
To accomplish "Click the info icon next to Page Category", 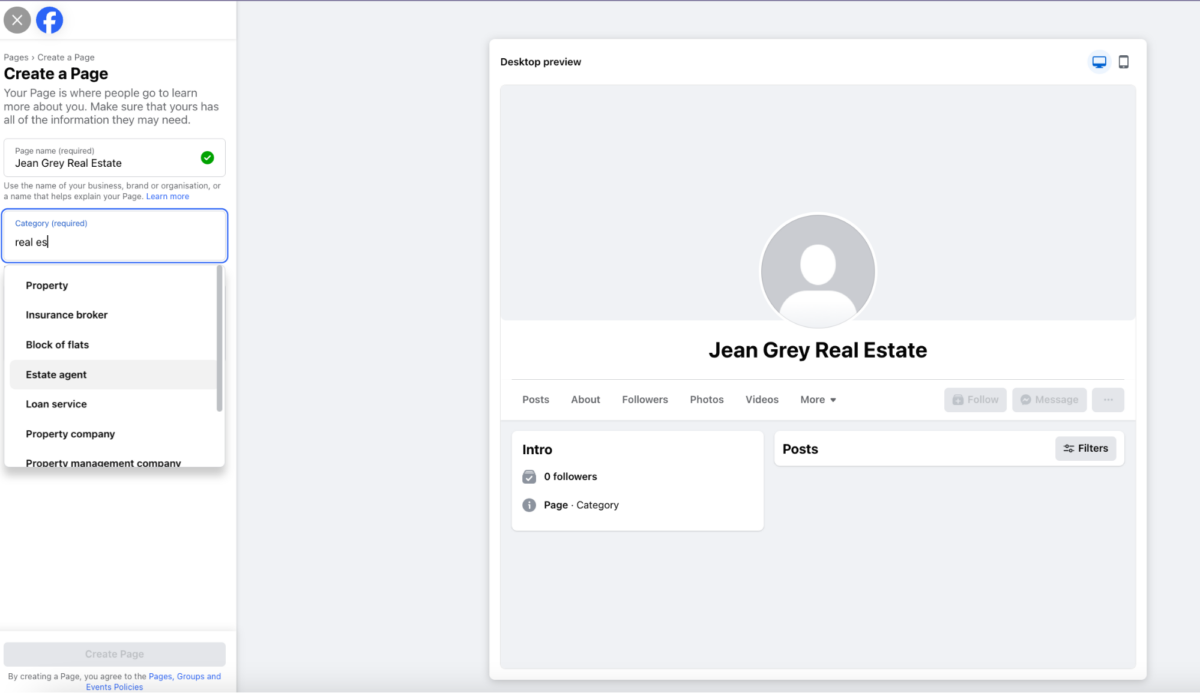I will tap(529, 505).
